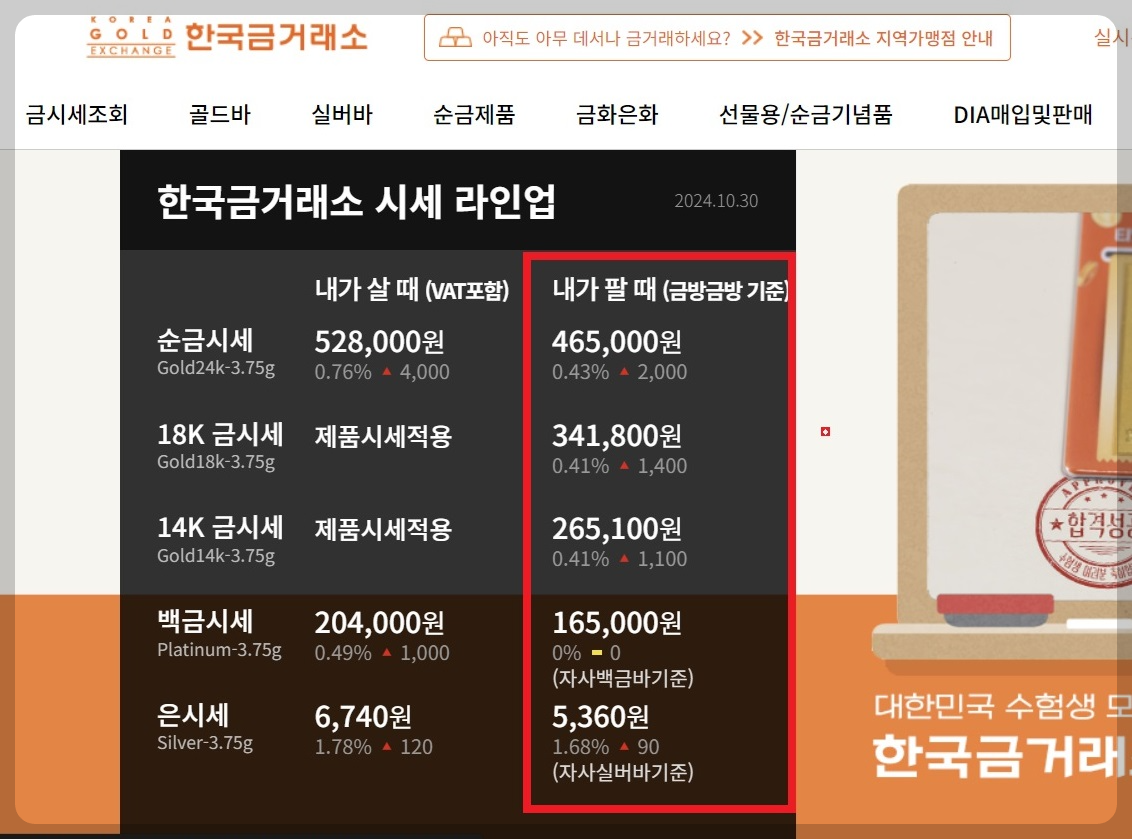Open the 실버바 section
Screen dimensions: 1132x839
341,114
